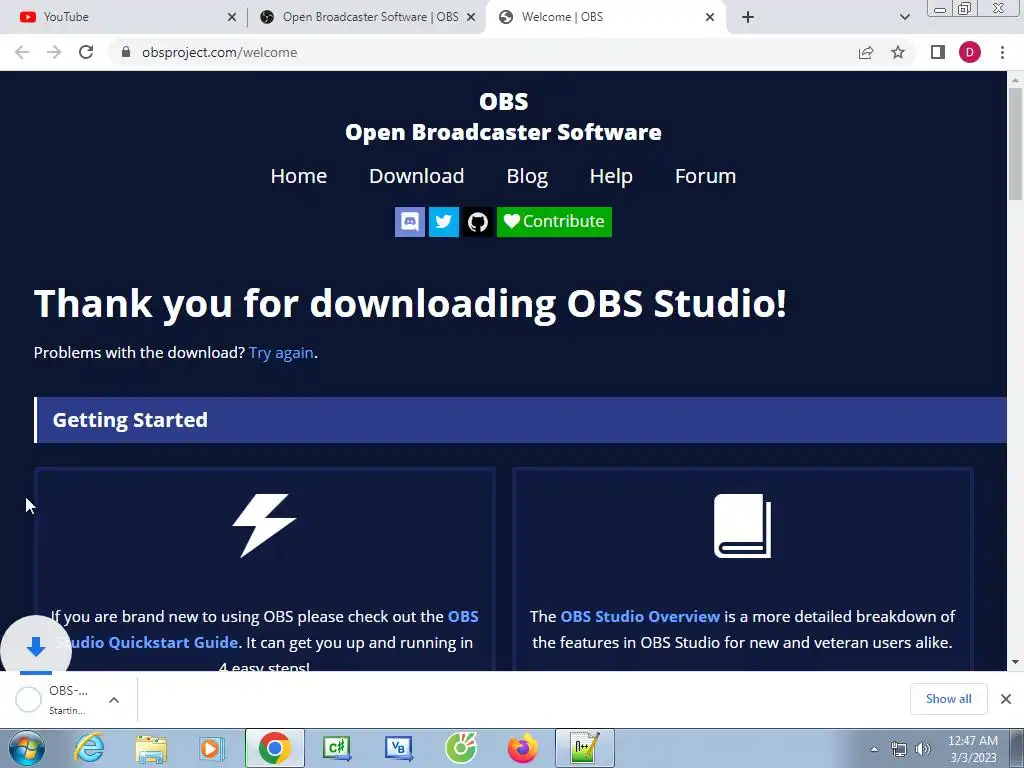Image resolution: width=1024 pixels, height=768 pixels.
Task: Click the blue download arrow bubble
Action: (36, 647)
